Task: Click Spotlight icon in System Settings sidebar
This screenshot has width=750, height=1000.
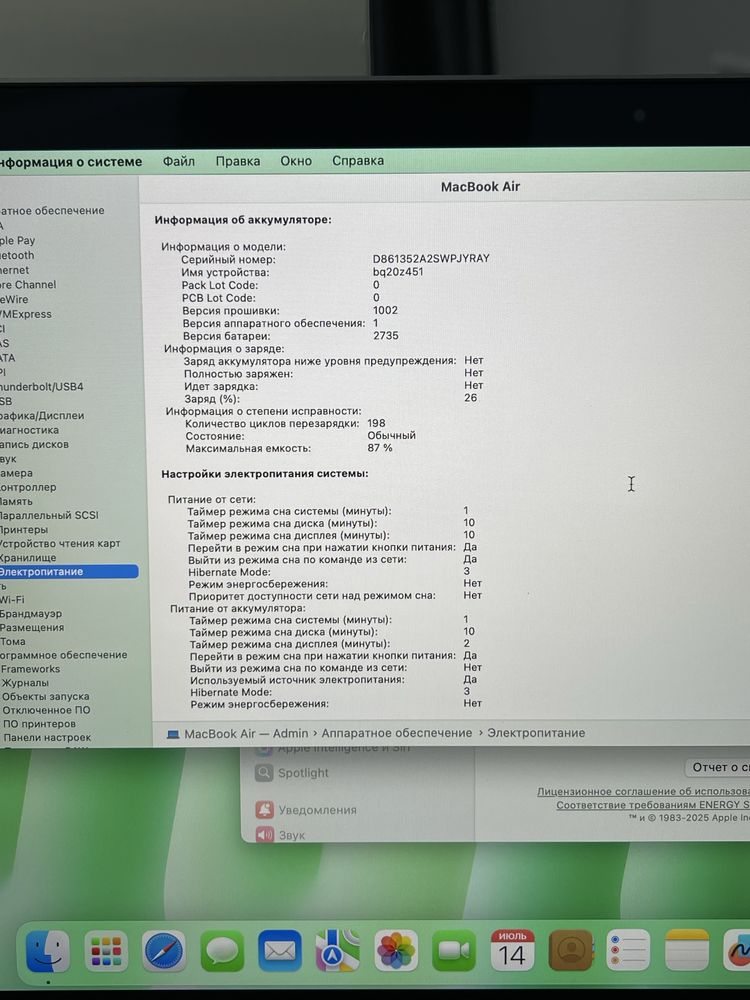Action: point(263,773)
